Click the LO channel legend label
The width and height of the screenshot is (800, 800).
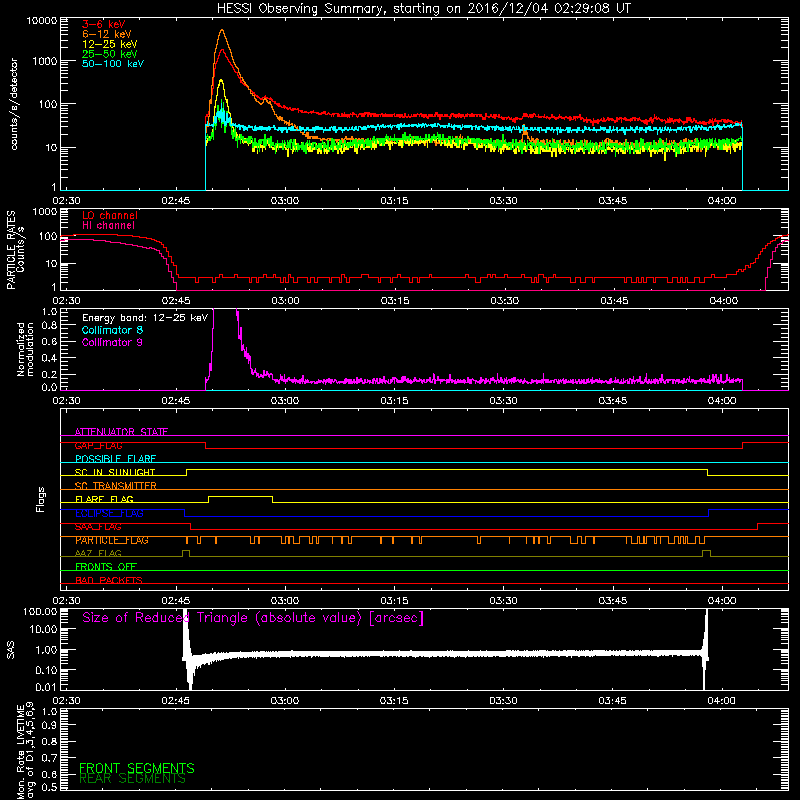(x=110, y=215)
